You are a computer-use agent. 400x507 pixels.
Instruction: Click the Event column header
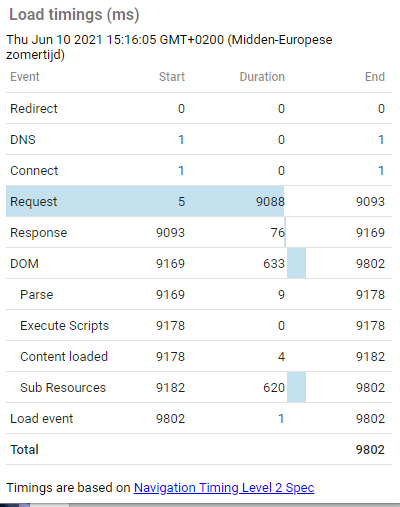[x=25, y=77]
